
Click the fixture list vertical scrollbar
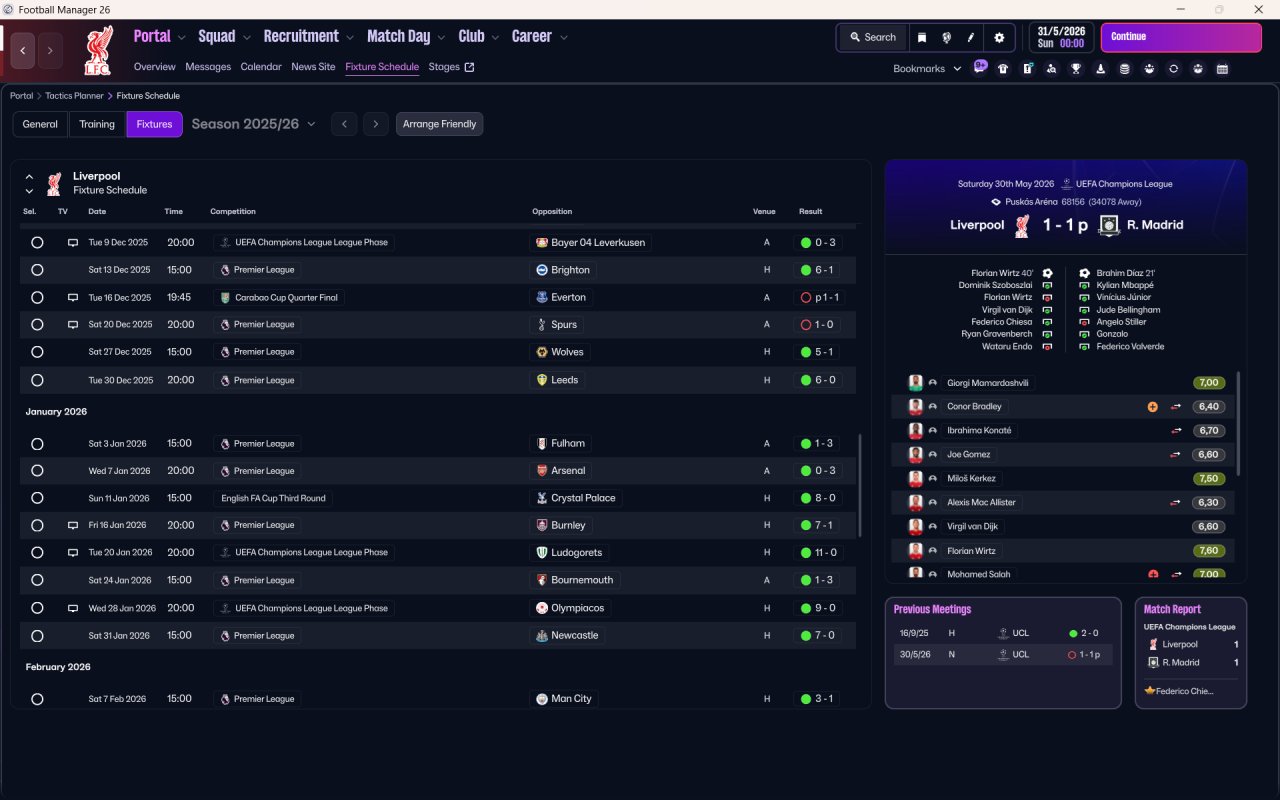(x=859, y=485)
